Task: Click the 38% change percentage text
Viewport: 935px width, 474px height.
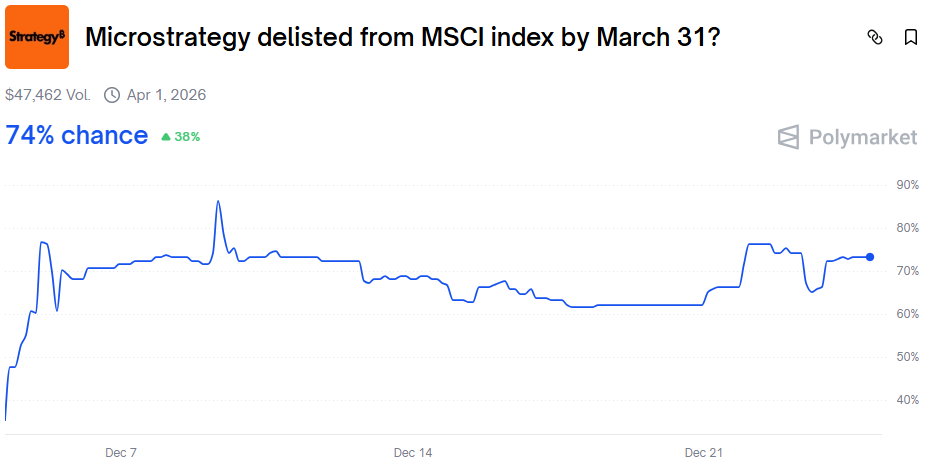Action: pos(187,137)
